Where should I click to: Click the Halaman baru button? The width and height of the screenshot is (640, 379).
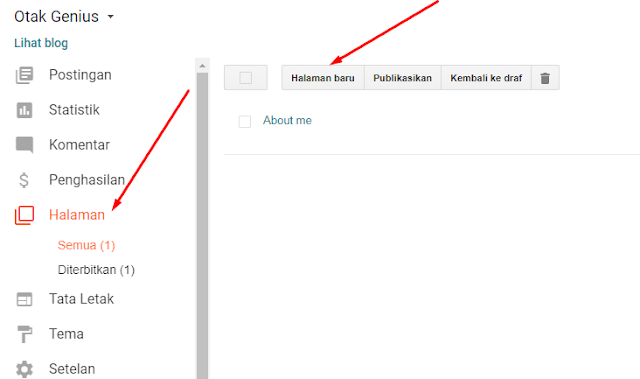(x=323, y=78)
